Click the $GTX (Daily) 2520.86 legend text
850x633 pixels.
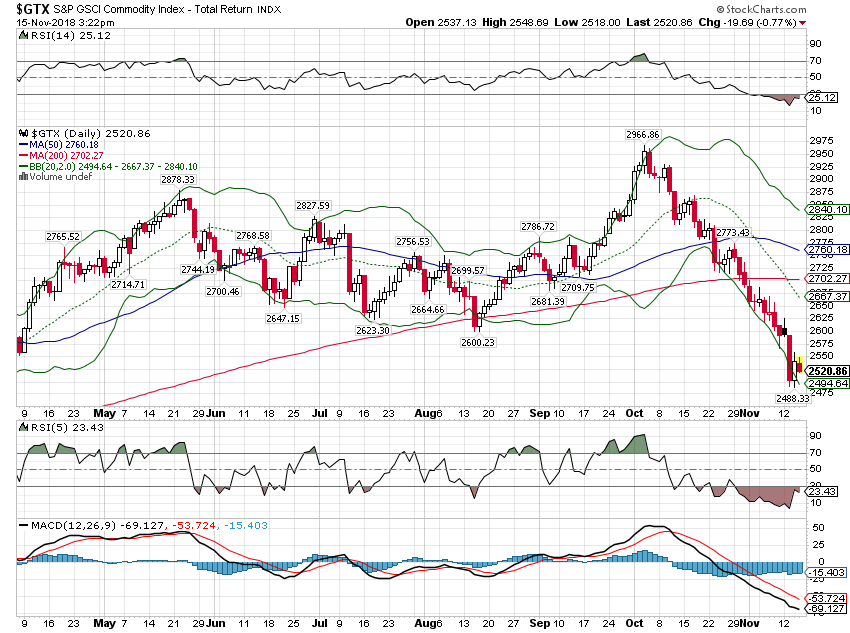coord(91,133)
